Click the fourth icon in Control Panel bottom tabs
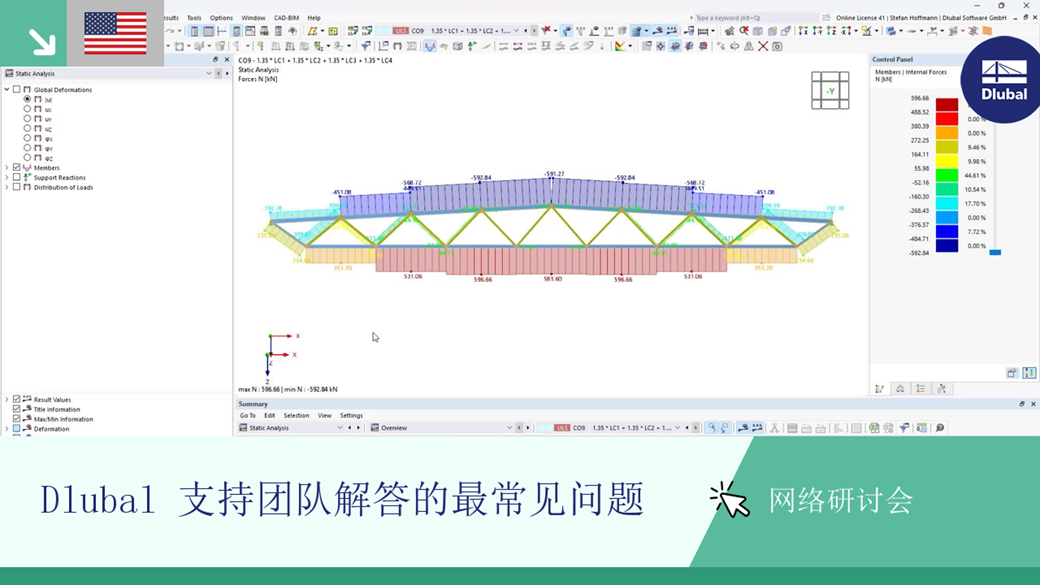1040x585 pixels. pyautogui.click(x=941, y=389)
